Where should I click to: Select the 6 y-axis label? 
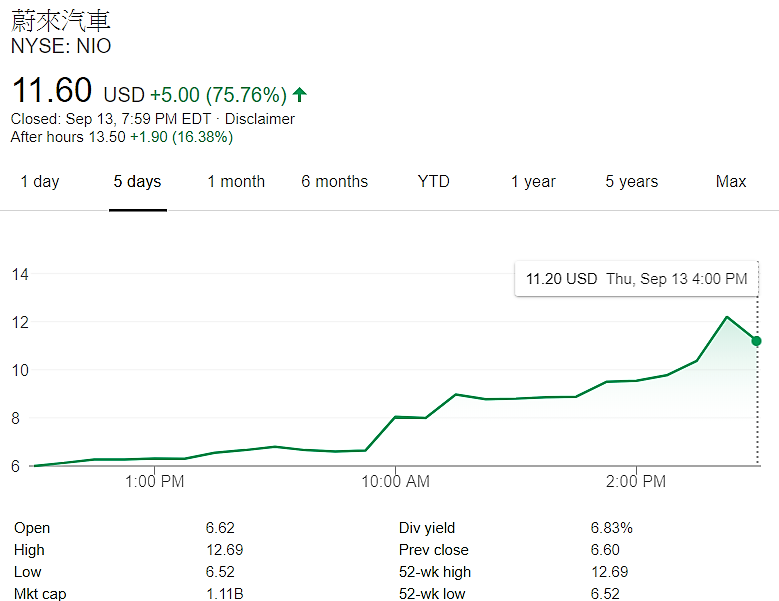pyautogui.click(x=16, y=466)
